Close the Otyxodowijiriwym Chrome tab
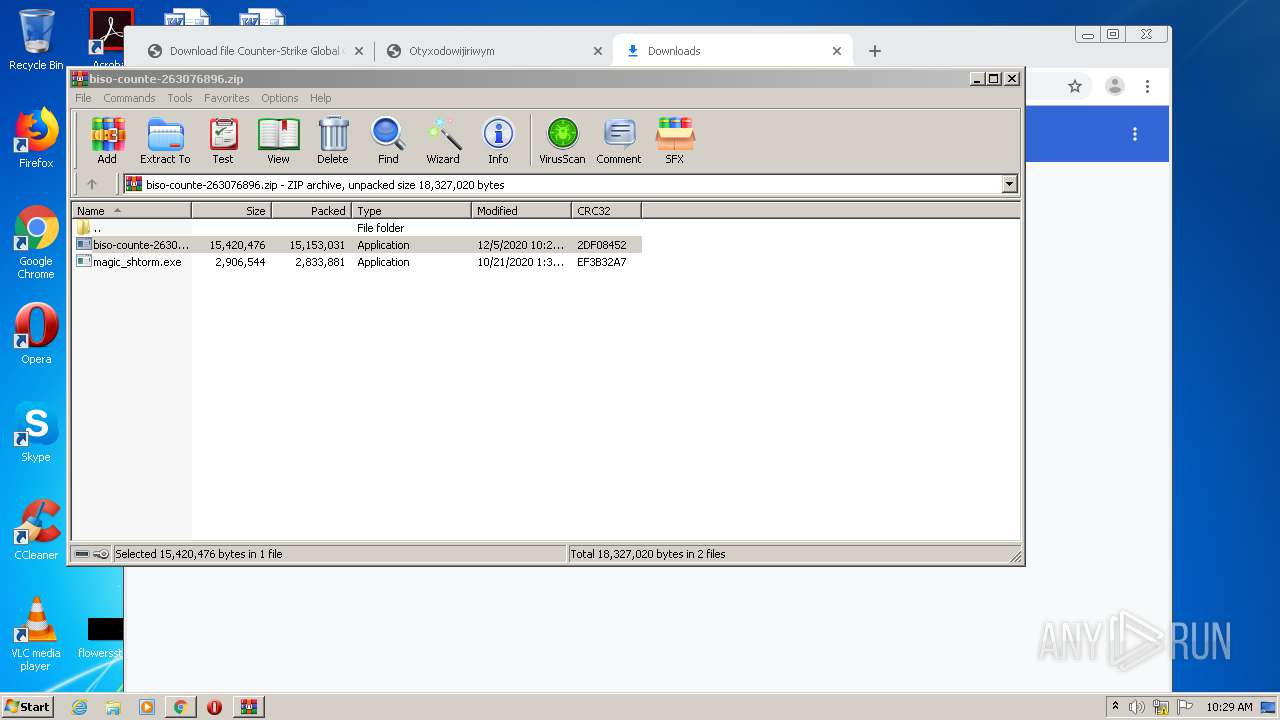 tap(598, 51)
